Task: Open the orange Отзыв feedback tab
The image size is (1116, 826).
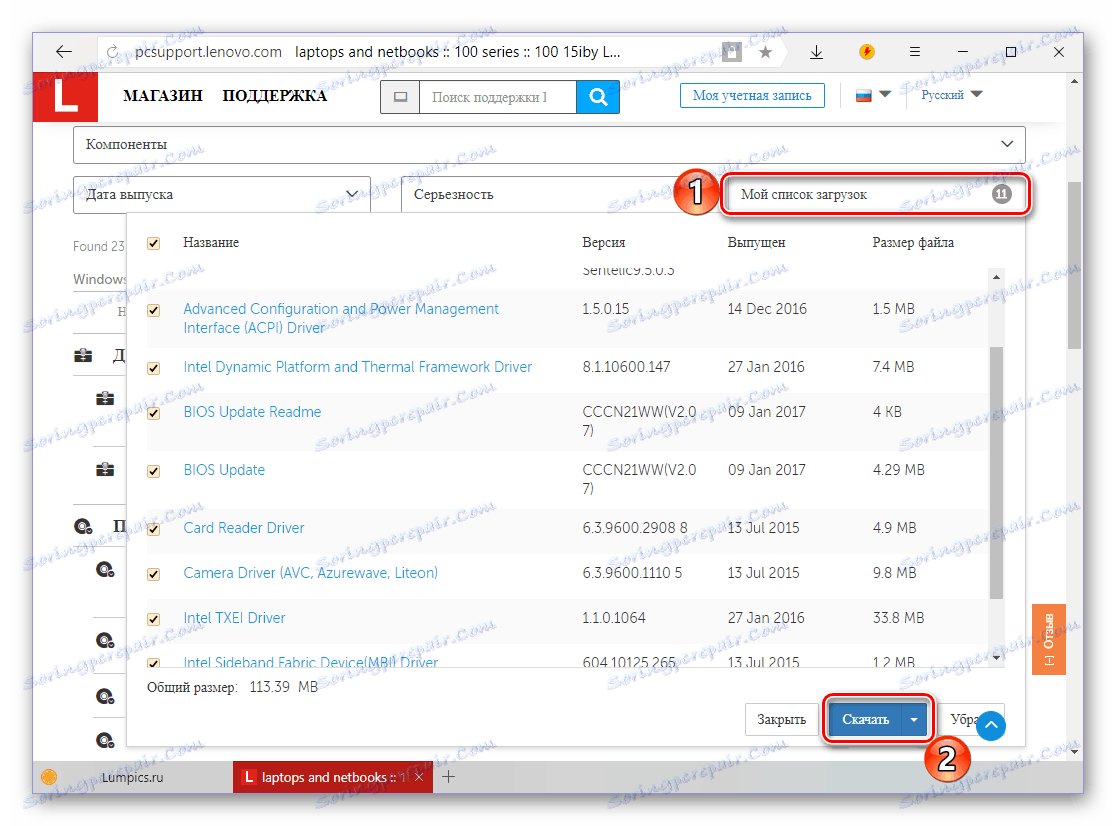Action: (x=1048, y=639)
